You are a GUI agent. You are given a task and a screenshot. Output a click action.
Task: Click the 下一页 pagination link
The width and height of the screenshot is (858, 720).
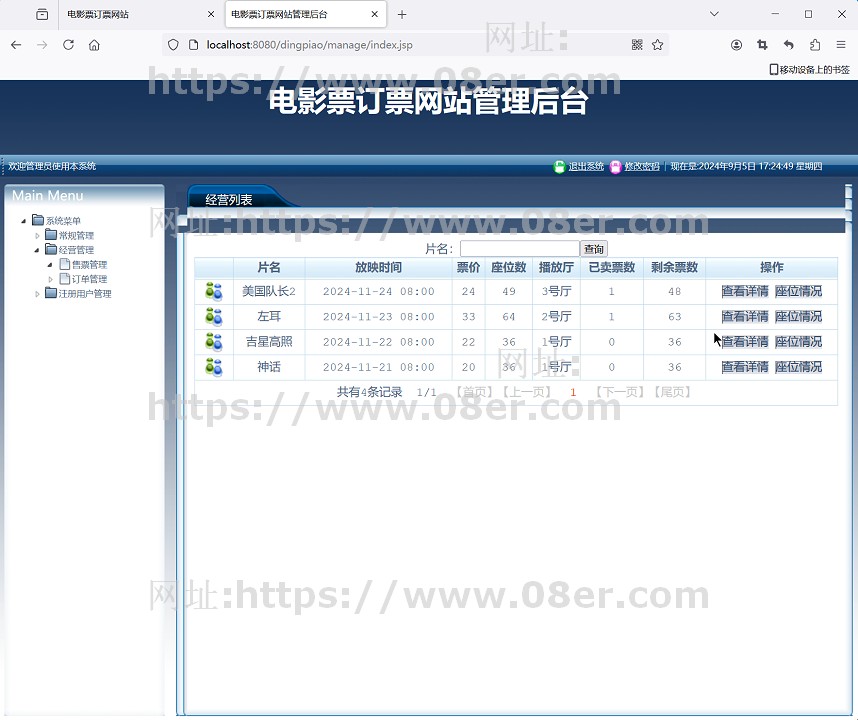pyautogui.click(x=621, y=392)
